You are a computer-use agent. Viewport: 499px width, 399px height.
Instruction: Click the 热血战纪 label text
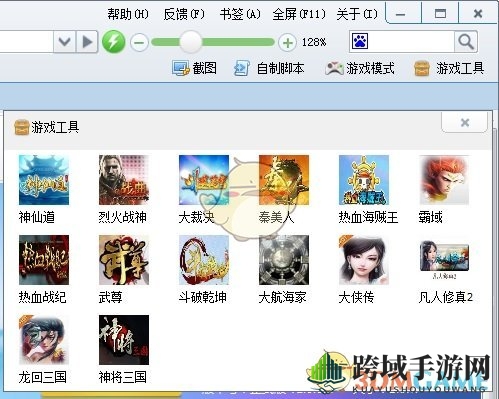[43, 297]
